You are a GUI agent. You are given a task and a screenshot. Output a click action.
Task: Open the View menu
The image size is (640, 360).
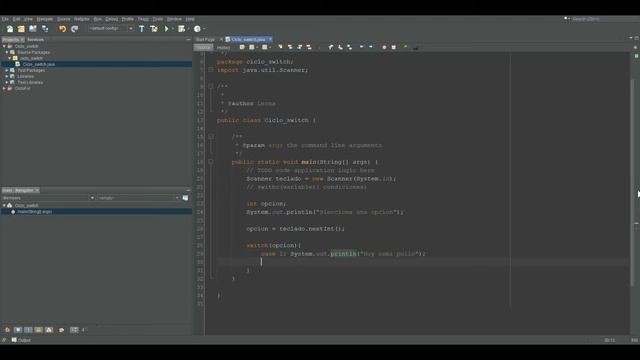(28, 19)
